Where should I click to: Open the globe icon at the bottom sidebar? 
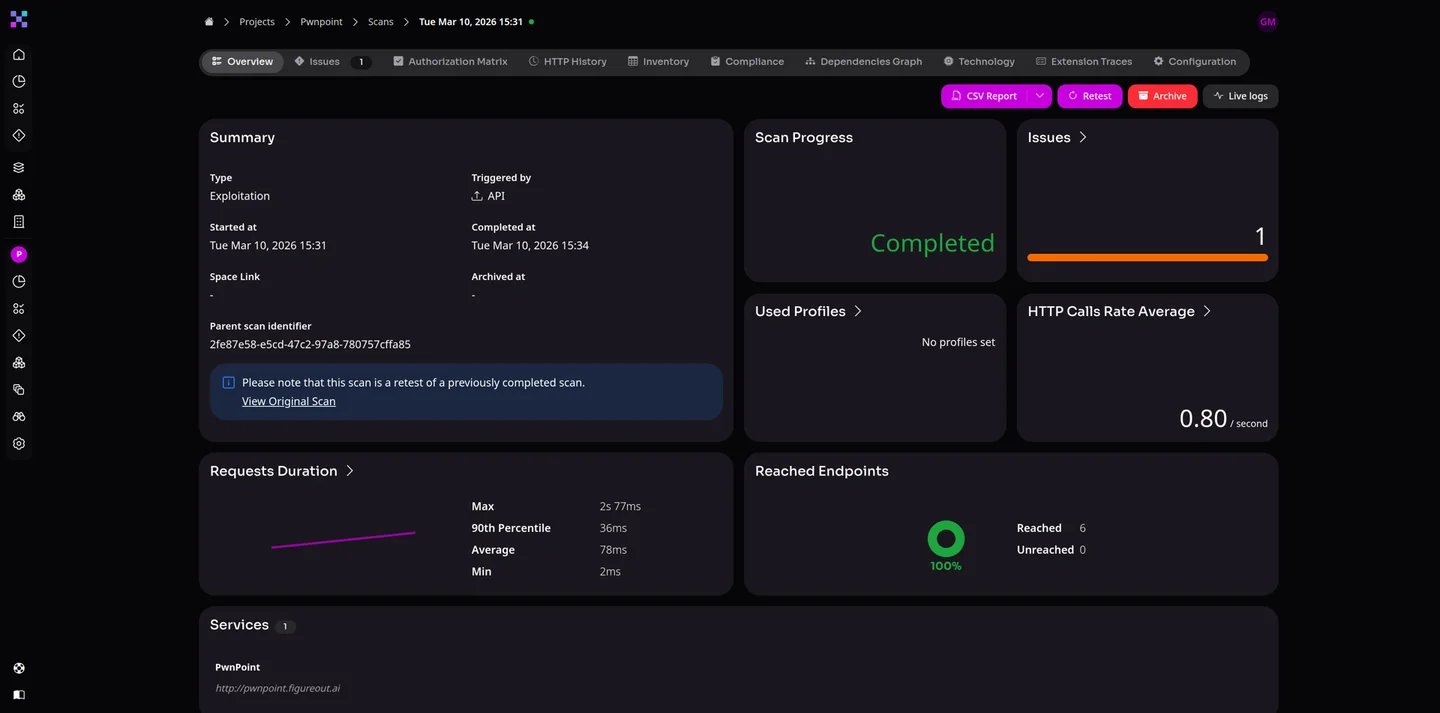[18, 667]
